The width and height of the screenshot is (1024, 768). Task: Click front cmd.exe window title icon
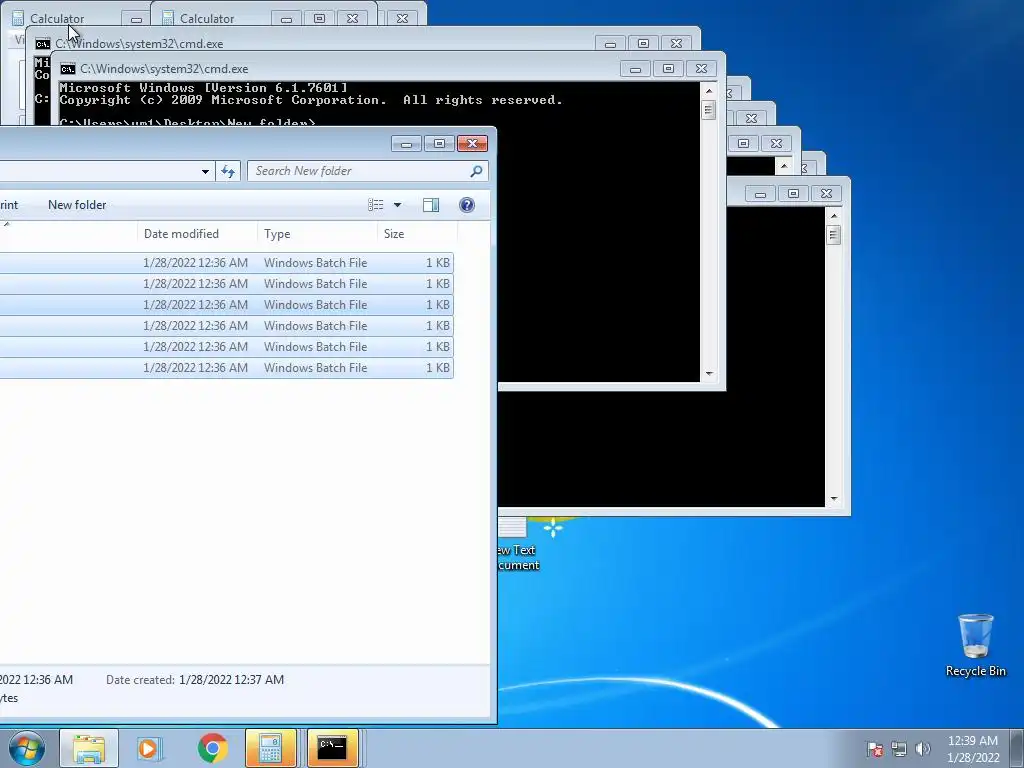click(67, 69)
